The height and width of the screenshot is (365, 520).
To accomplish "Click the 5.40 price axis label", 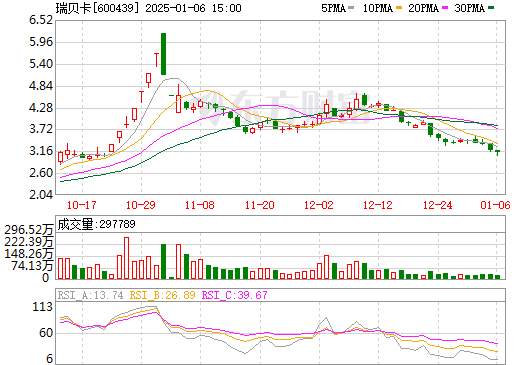I will [x=41, y=64].
